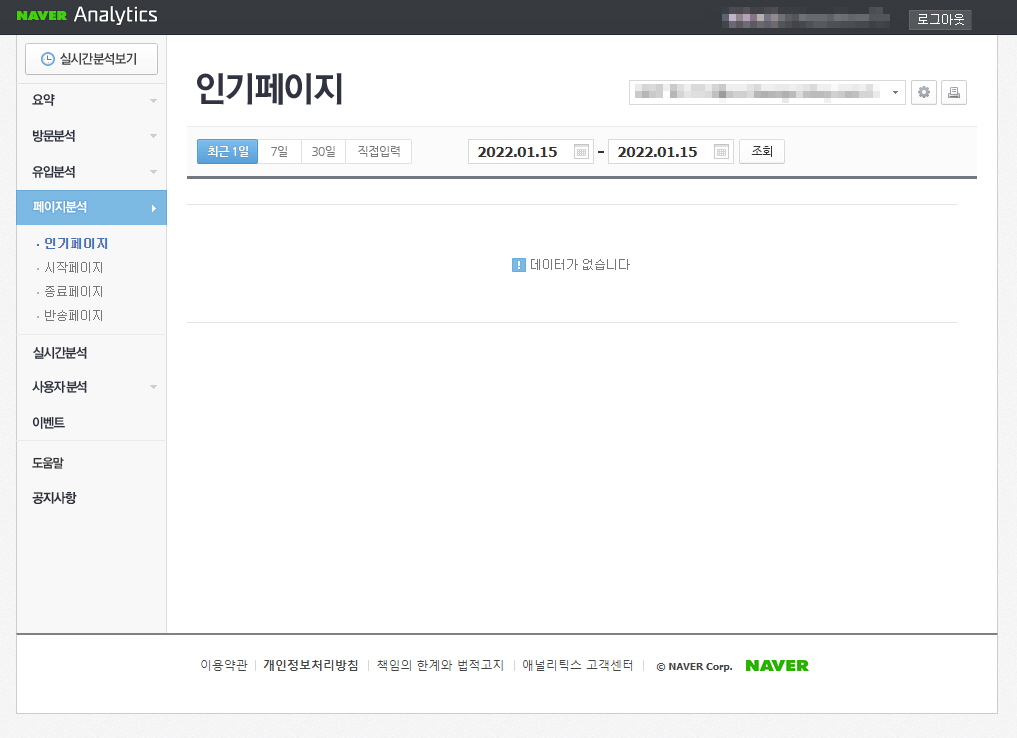Viewport: 1017px width, 738px height.
Task: Open the calendar icon for the start date
Action: pos(581,151)
